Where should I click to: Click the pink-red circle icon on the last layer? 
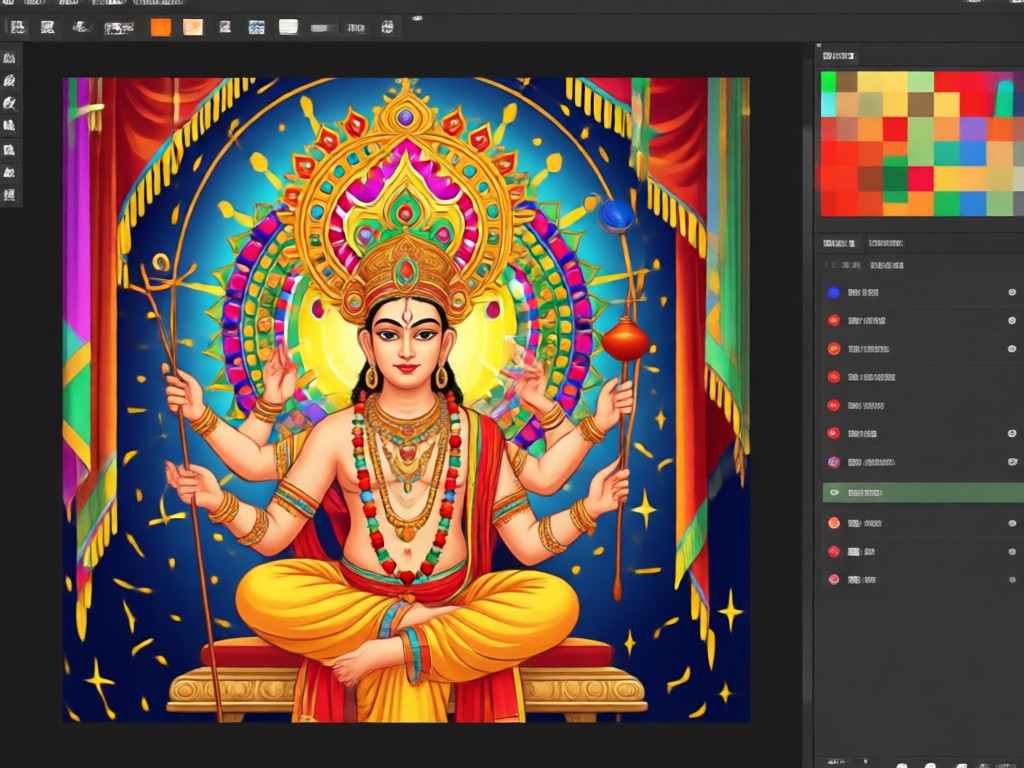point(833,579)
